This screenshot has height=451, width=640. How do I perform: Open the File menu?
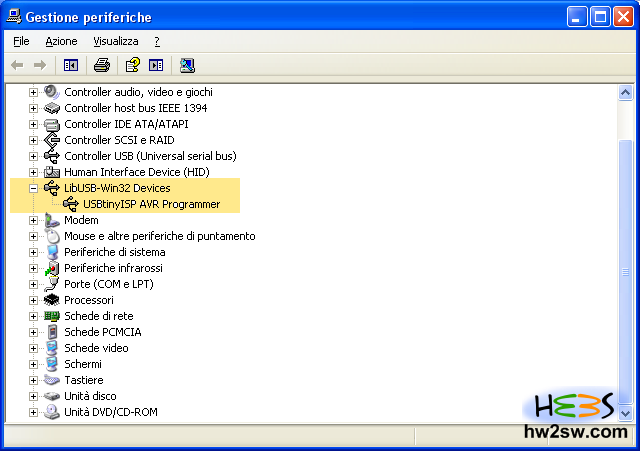[x=22, y=41]
